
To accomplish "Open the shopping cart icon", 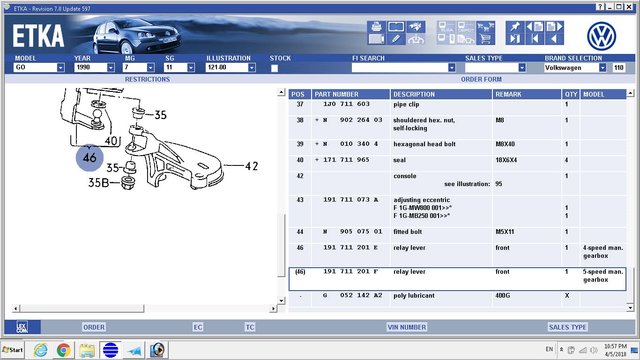I will tap(485, 39).
